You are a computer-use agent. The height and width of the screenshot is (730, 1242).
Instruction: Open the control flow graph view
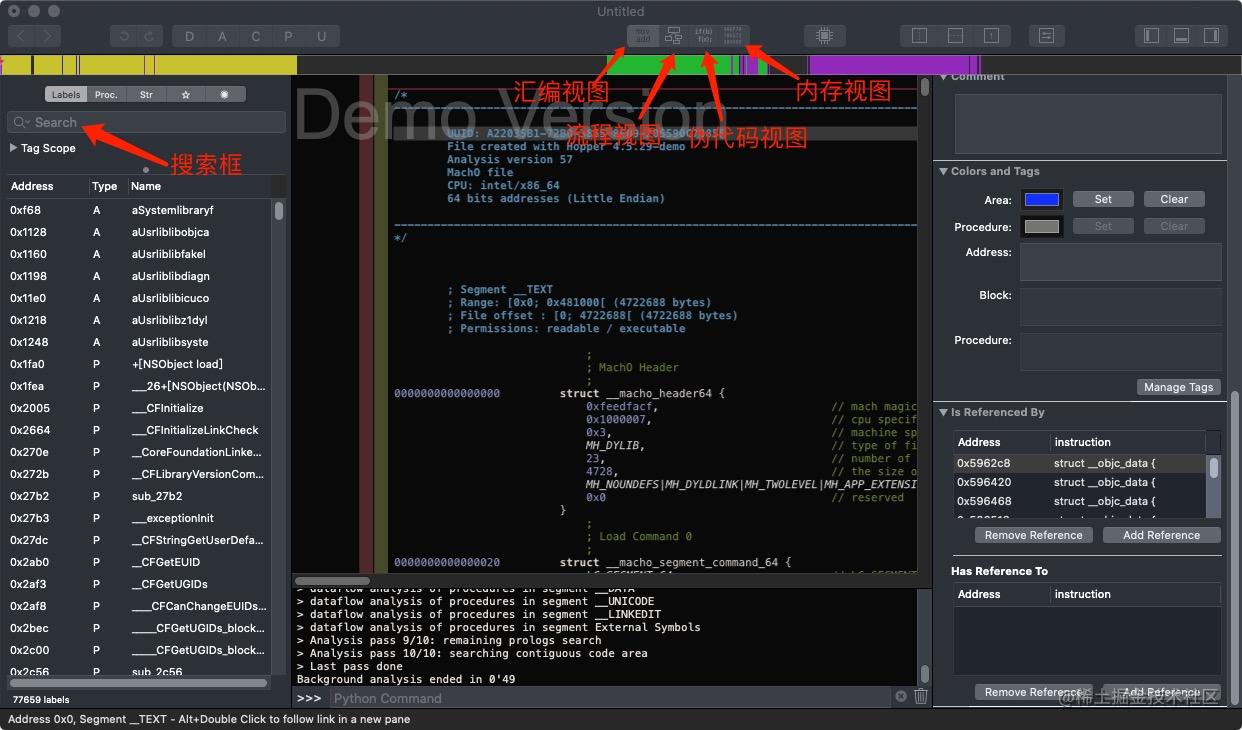(673, 36)
